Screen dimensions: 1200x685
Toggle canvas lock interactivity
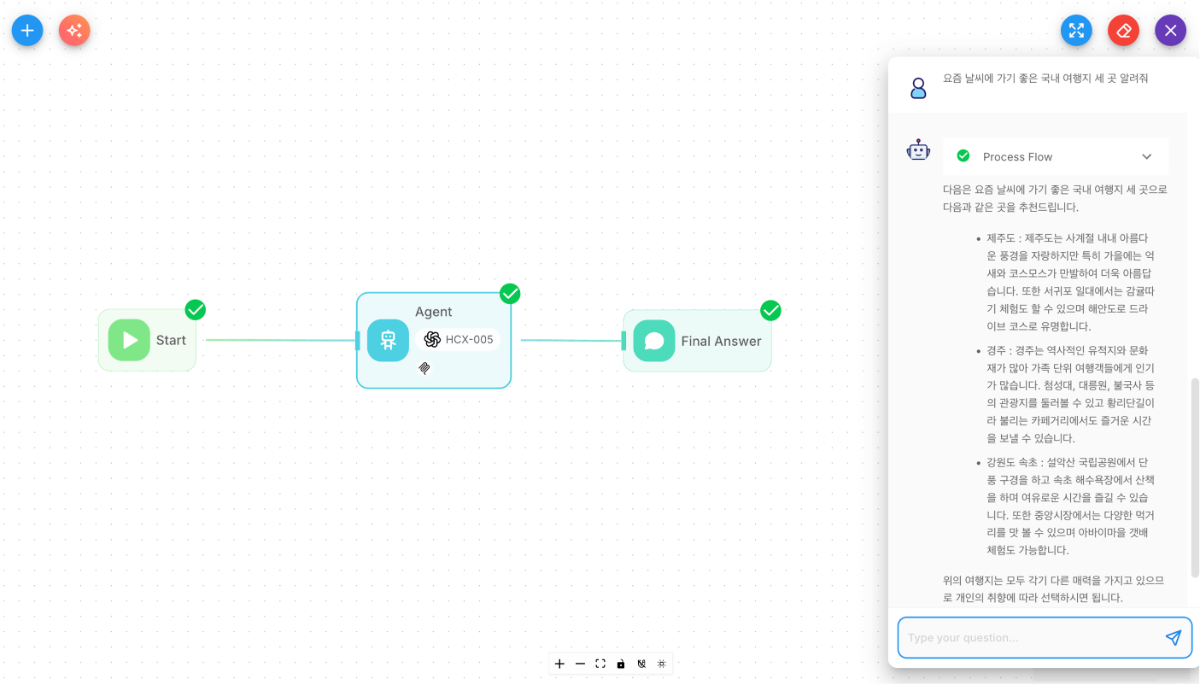(x=621, y=663)
